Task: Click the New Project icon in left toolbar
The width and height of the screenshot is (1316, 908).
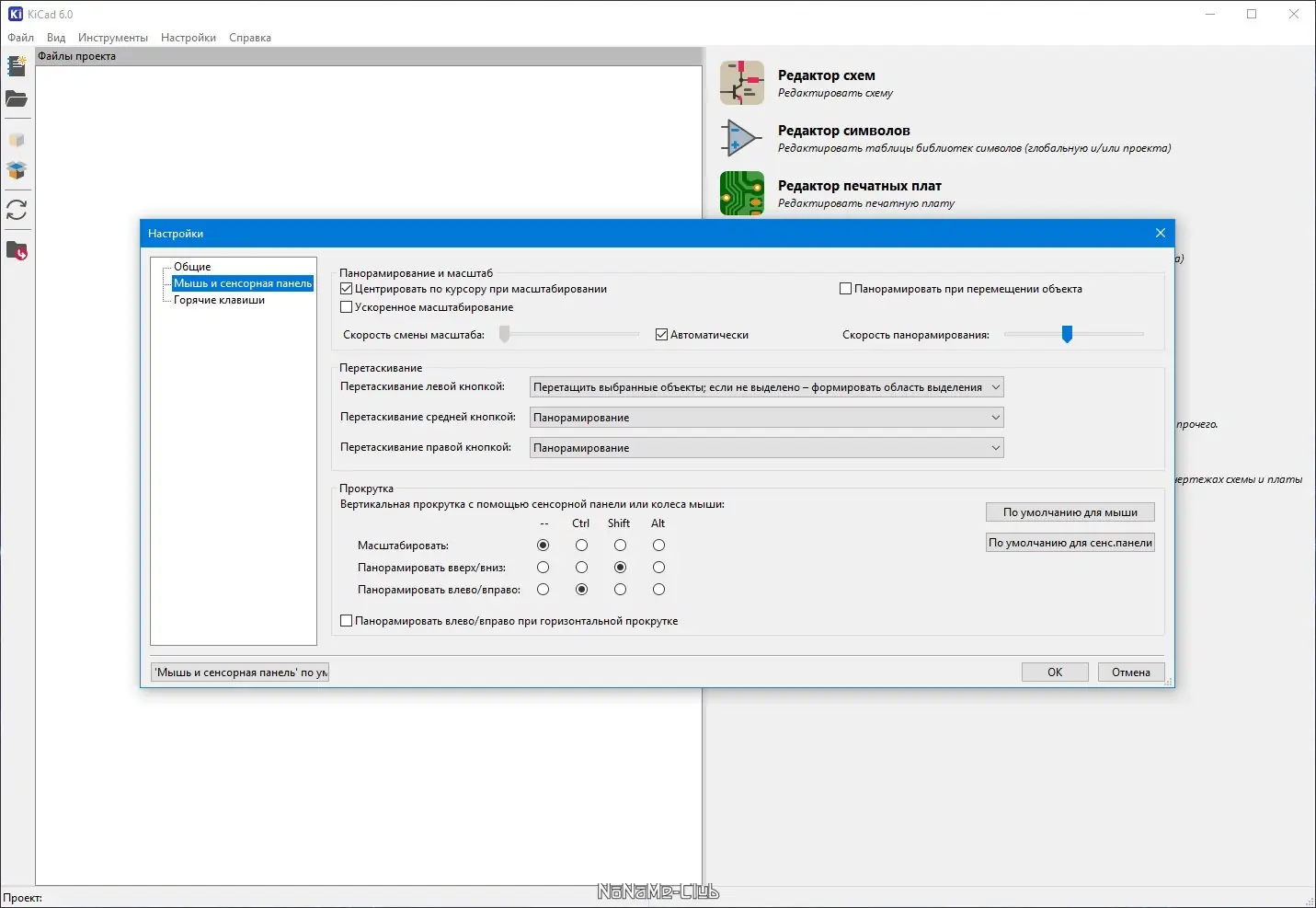Action: (x=17, y=65)
